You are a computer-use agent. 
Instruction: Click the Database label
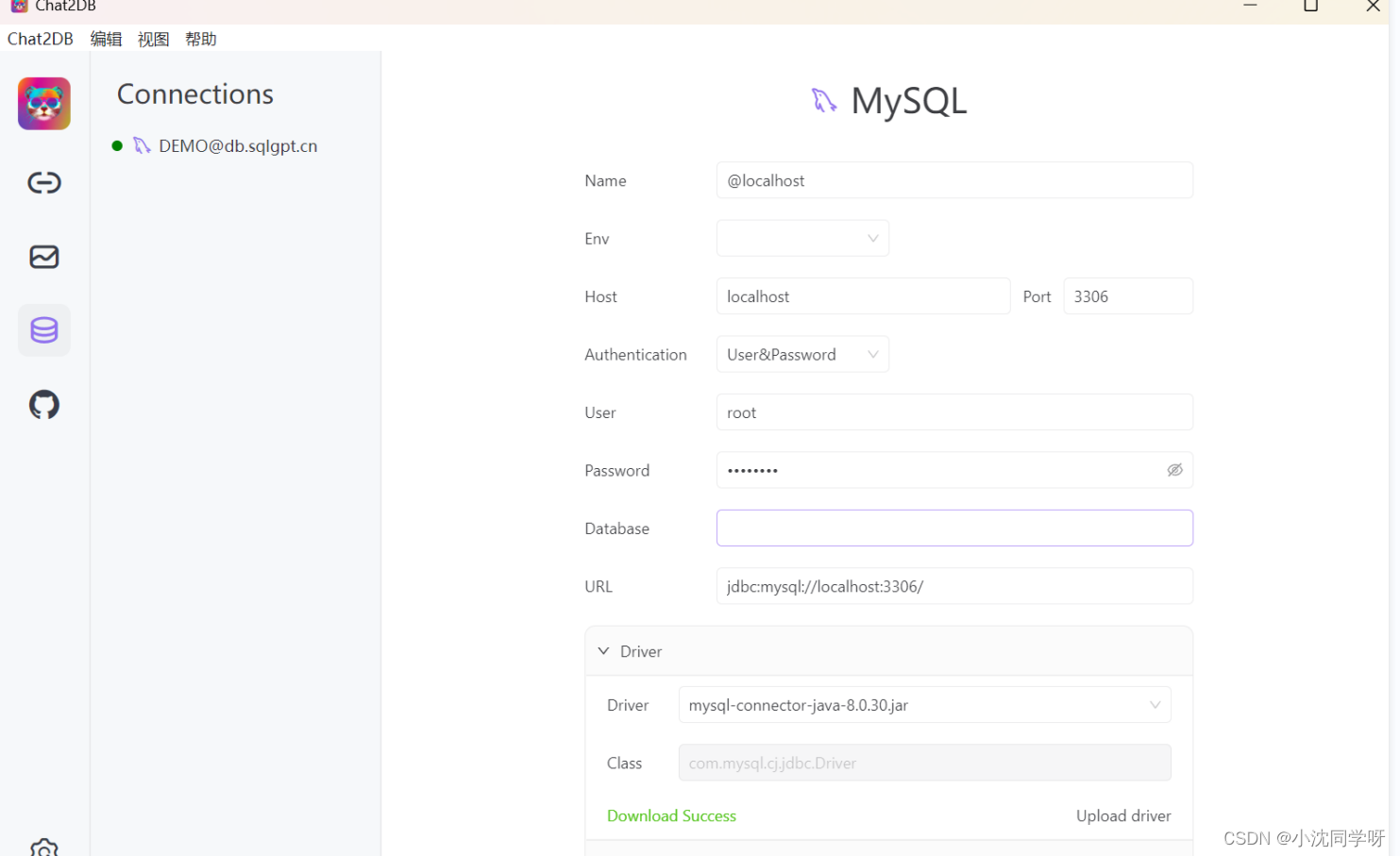pyautogui.click(x=616, y=529)
